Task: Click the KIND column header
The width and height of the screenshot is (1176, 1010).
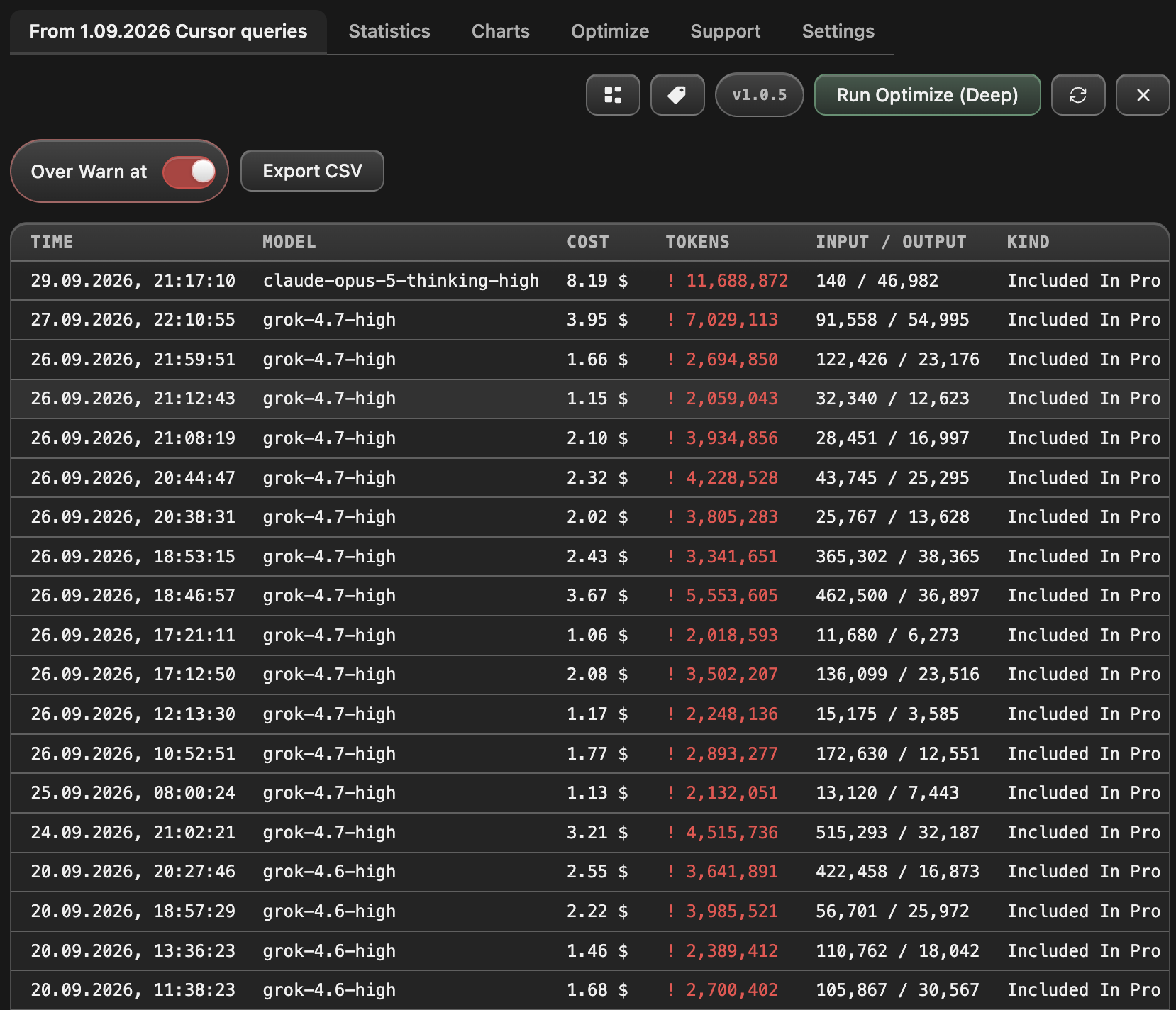Action: click(1028, 242)
